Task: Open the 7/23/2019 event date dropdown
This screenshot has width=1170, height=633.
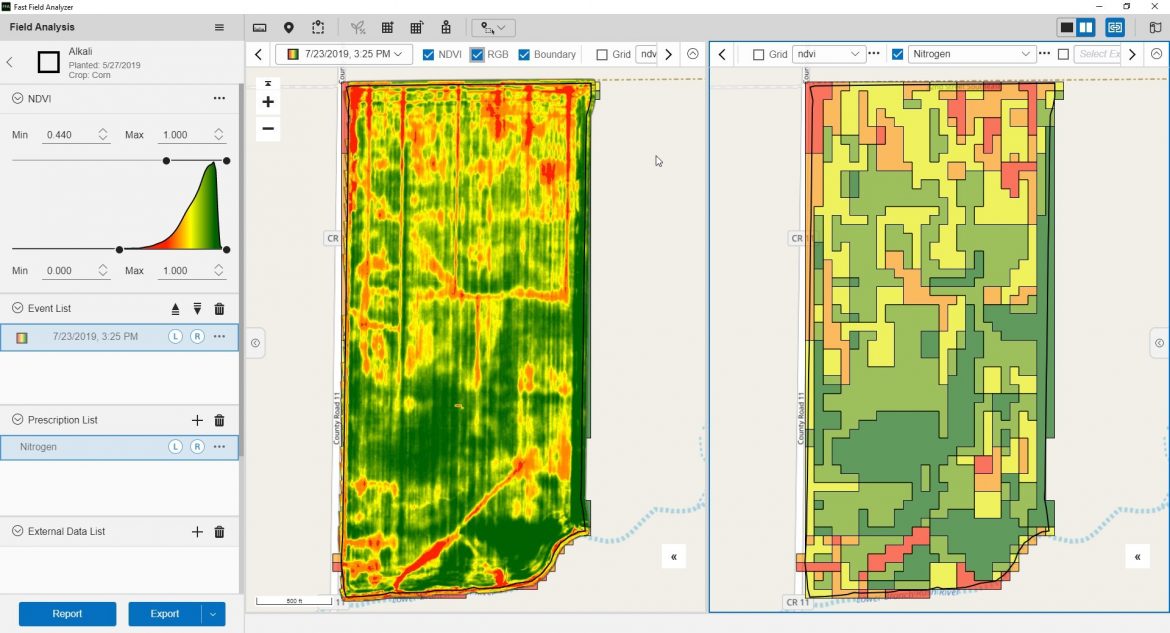Action: pyautogui.click(x=344, y=54)
